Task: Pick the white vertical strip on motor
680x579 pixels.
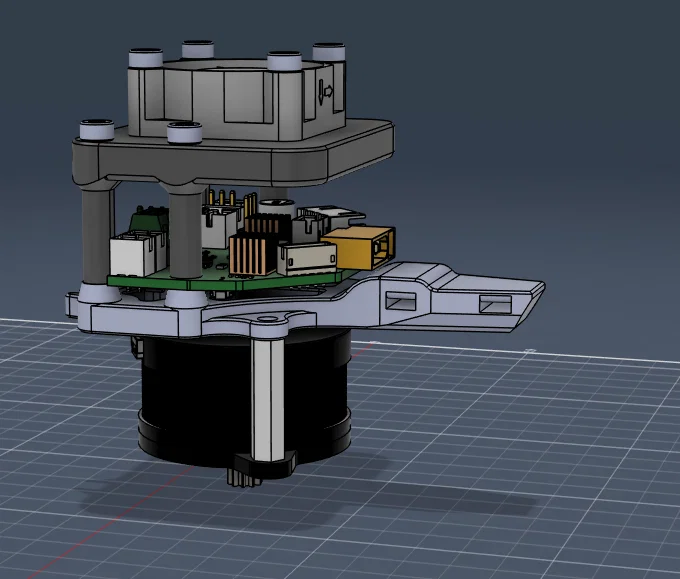Action: pyautogui.click(x=268, y=398)
